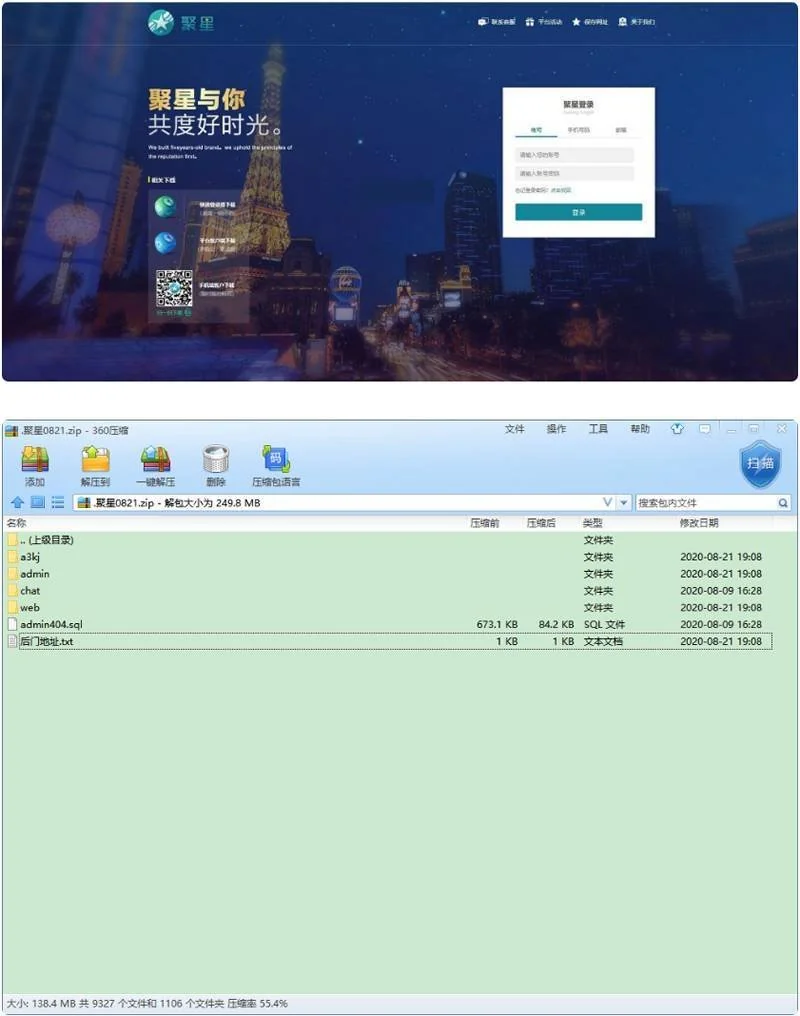800x1016 pixels.
Task: Click the 删除 (Delete) trash icon
Action: click(x=215, y=465)
